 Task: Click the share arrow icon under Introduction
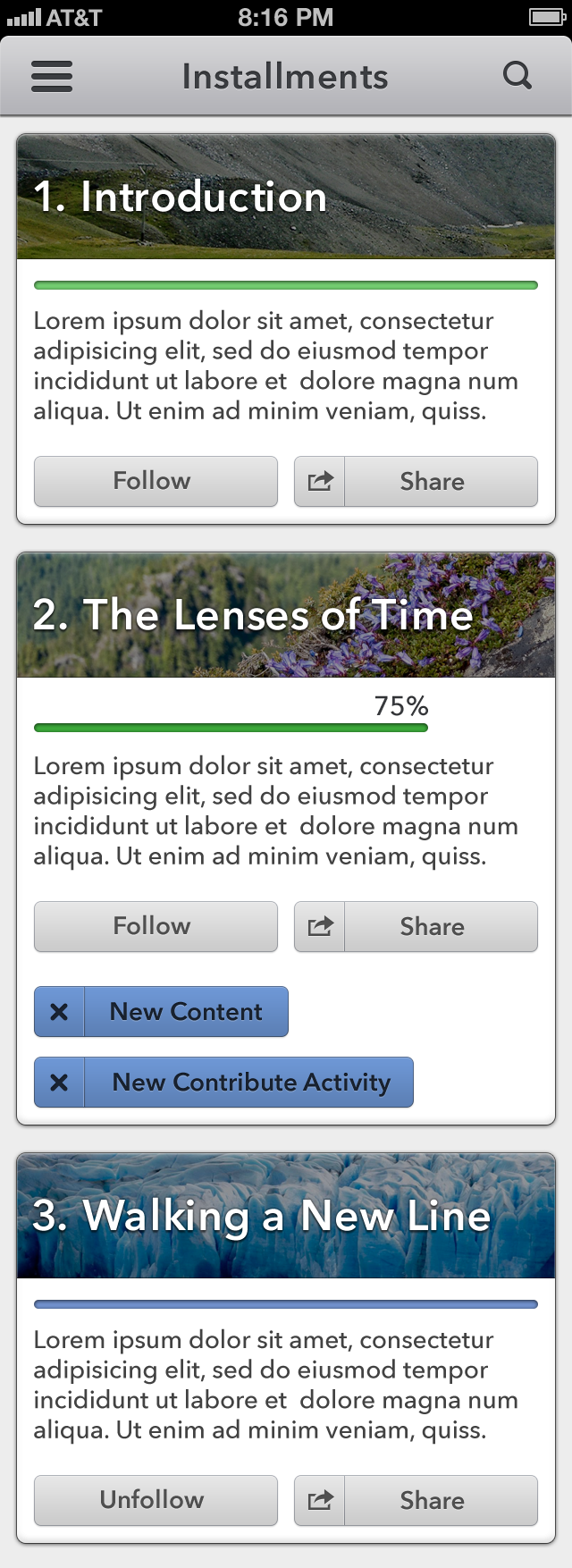(x=320, y=482)
